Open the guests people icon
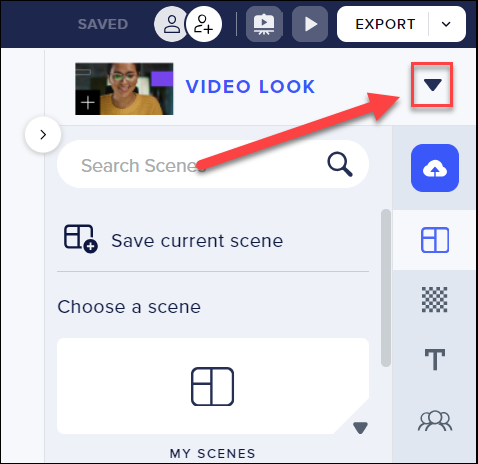This screenshot has height=464, width=478. (435, 421)
